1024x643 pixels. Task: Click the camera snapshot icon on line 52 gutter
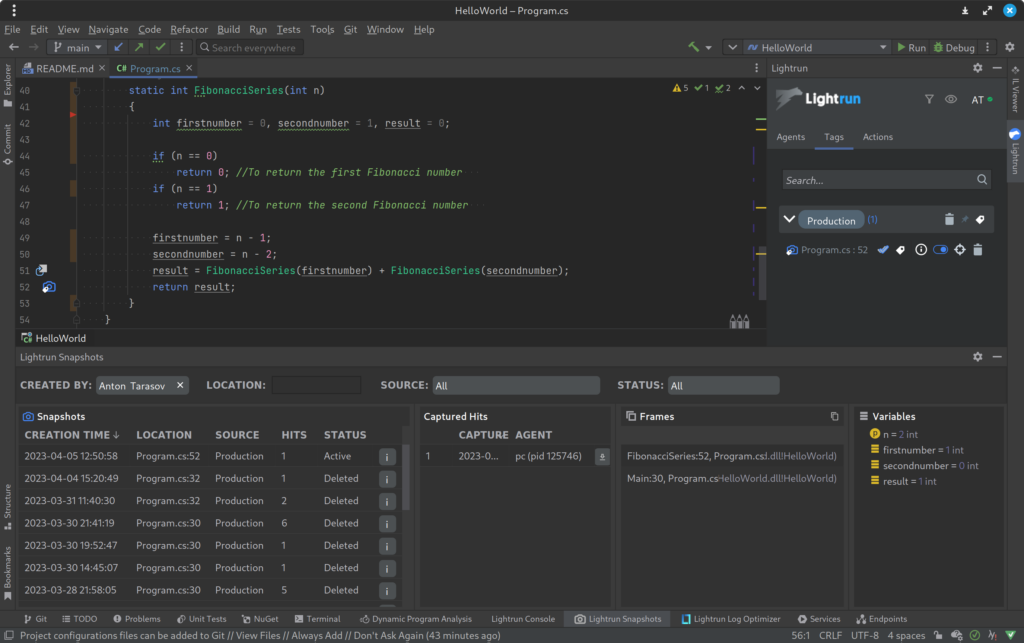coord(48,287)
